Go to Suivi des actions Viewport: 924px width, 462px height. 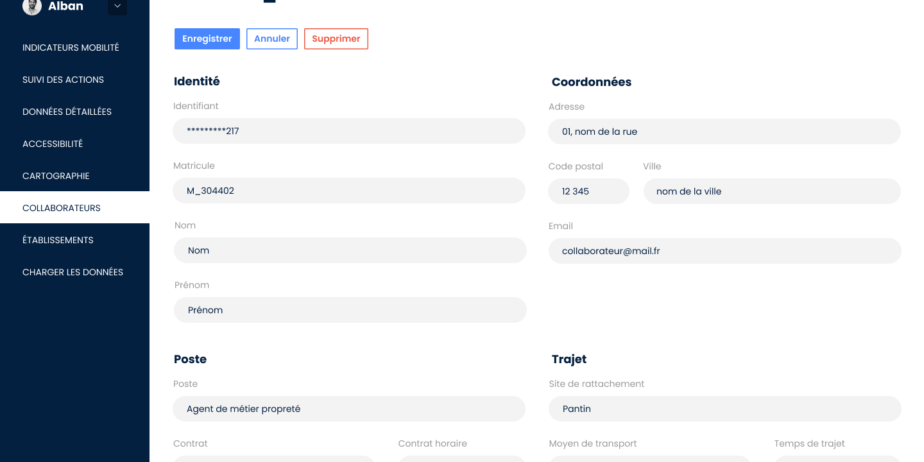(63, 80)
